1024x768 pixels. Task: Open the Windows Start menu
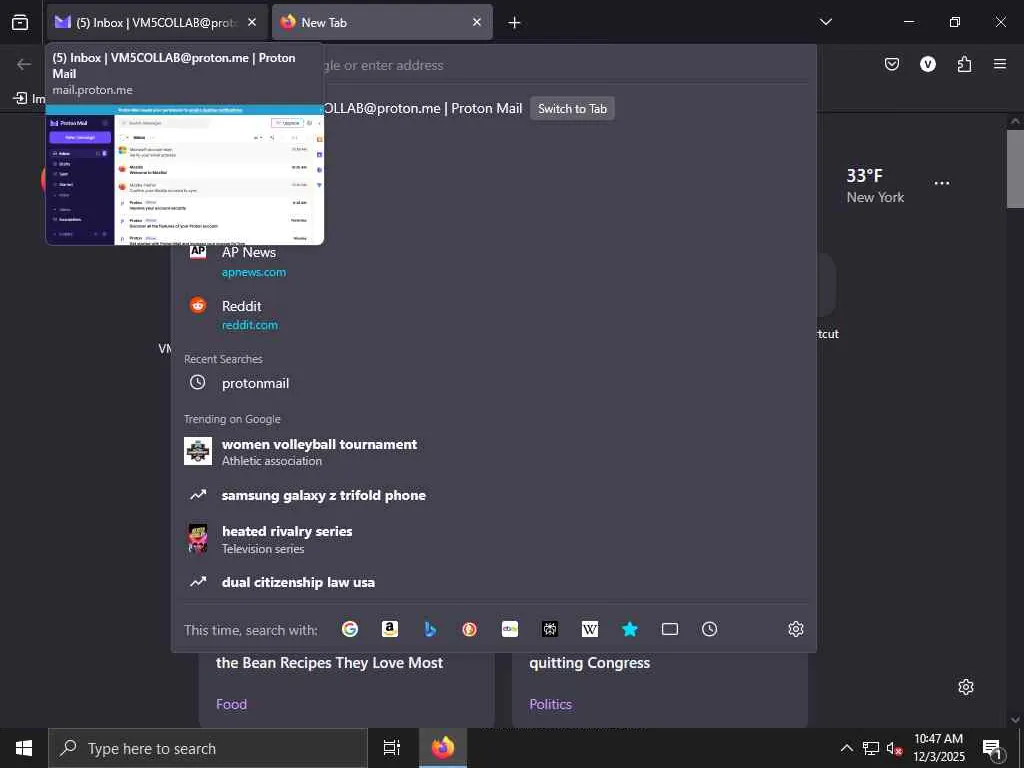(x=24, y=748)
